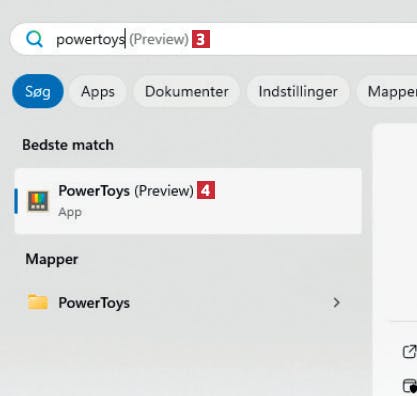Click the yellow PowerToys folder icon
Viewport: 417px width, 396px height.
38,302
